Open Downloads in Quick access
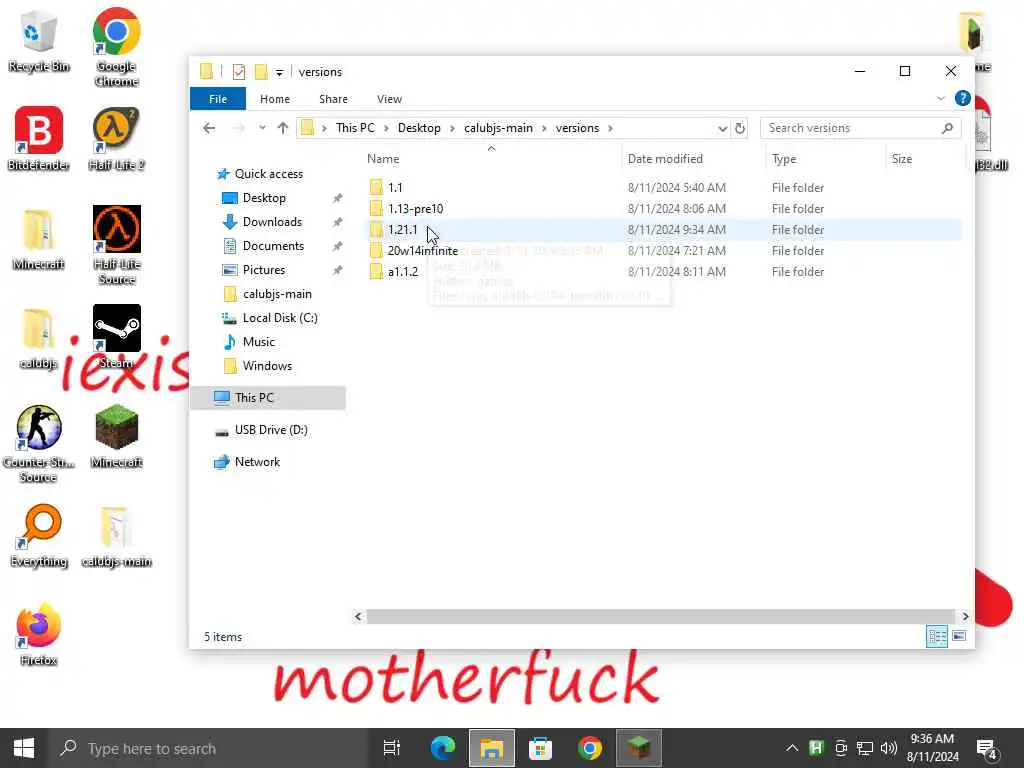The width and height of the screenshot is (1024, 768). point(272,222)
